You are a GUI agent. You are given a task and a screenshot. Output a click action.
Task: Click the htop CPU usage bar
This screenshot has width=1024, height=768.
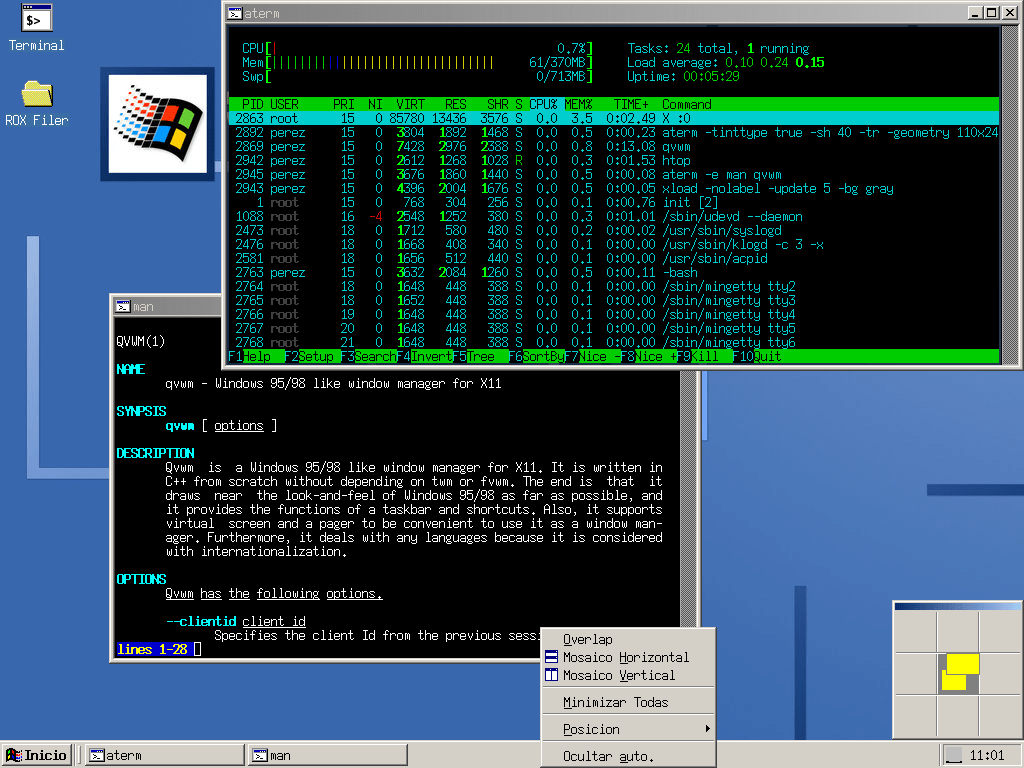(x=417, y=48)
